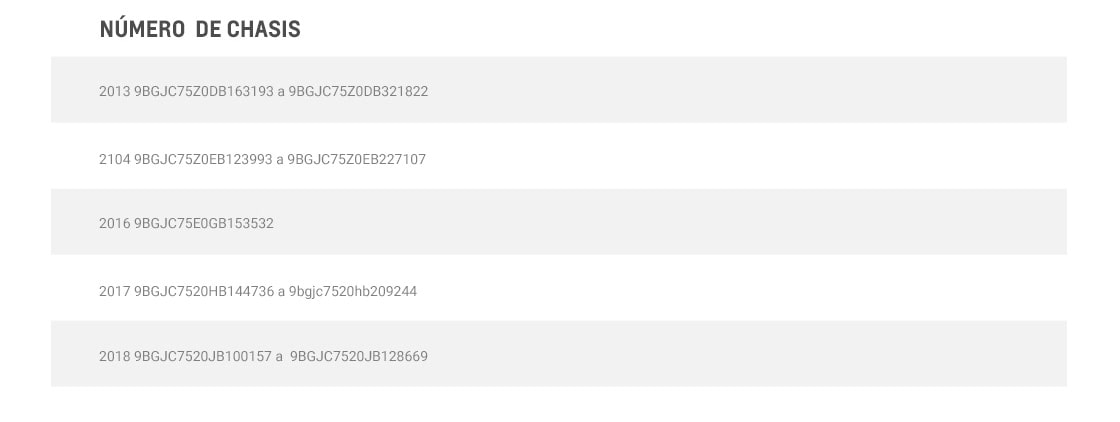Click the VIN 9BGJC75E0GB153532
1120x422 pixels.
click(x=204, y=223)
